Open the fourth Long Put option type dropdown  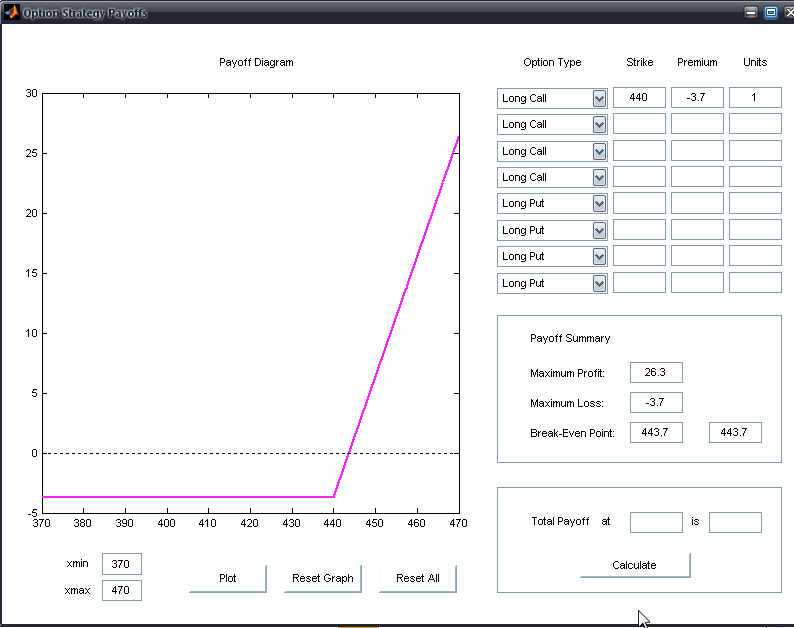point(552,283)
